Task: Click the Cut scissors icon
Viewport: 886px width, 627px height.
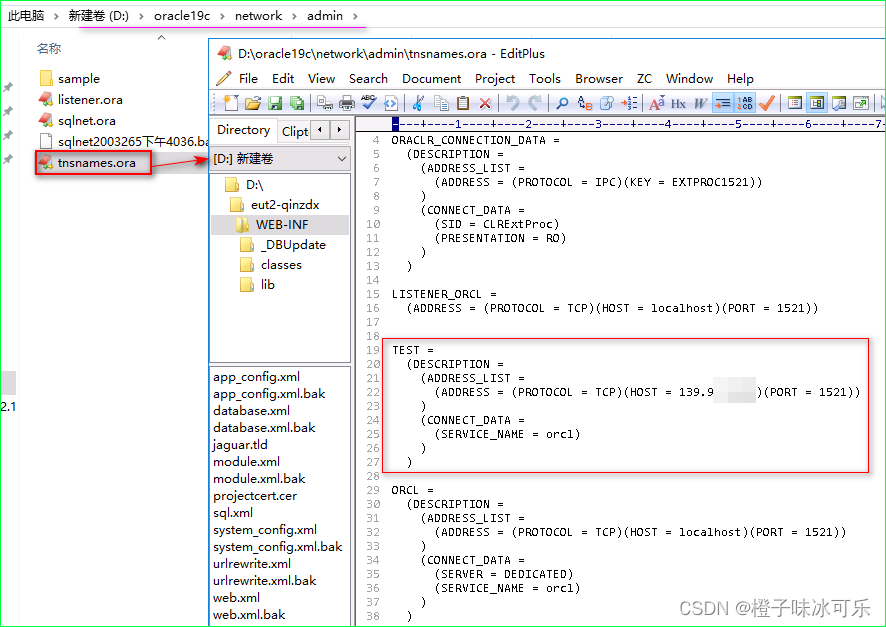Action: pos(418,103)
